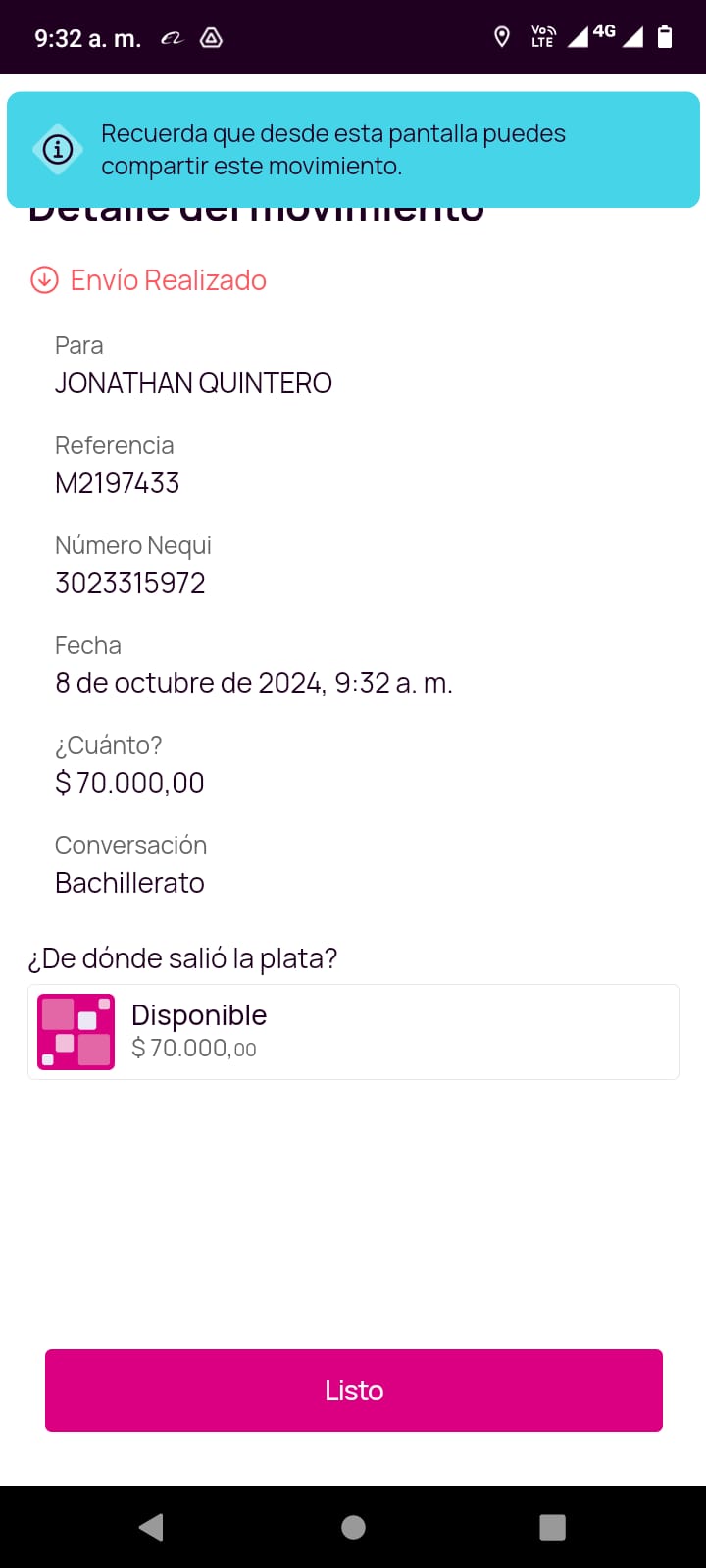Tap the recipient name JONATHAN QUINTERO

coord(193,383)
